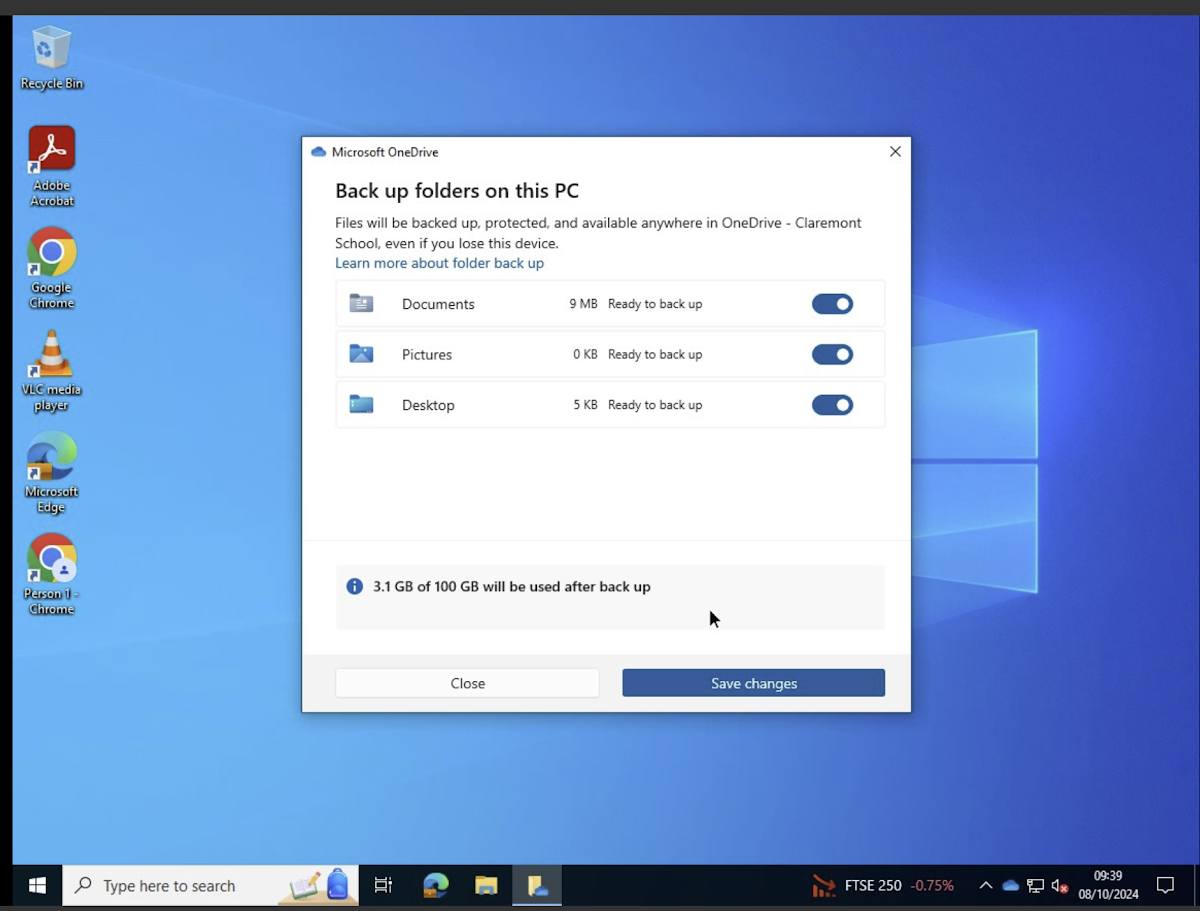Click the OneDrive cloud icon in dialog title
This screenshot has width=1200, height=911.
tap(319, 152)
